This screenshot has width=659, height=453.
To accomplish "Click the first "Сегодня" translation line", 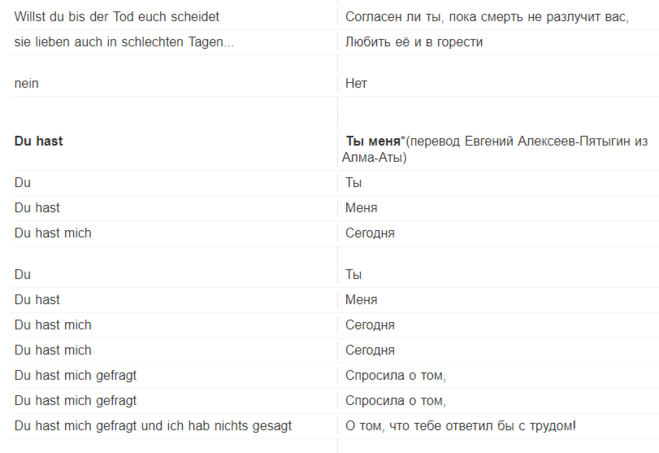I will coord(370,233).
